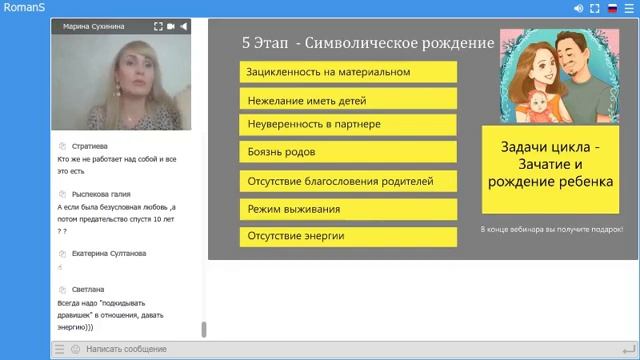Click slide item Боязнь родов
Viewport: 640px width, 360px height.
[348, 152]
